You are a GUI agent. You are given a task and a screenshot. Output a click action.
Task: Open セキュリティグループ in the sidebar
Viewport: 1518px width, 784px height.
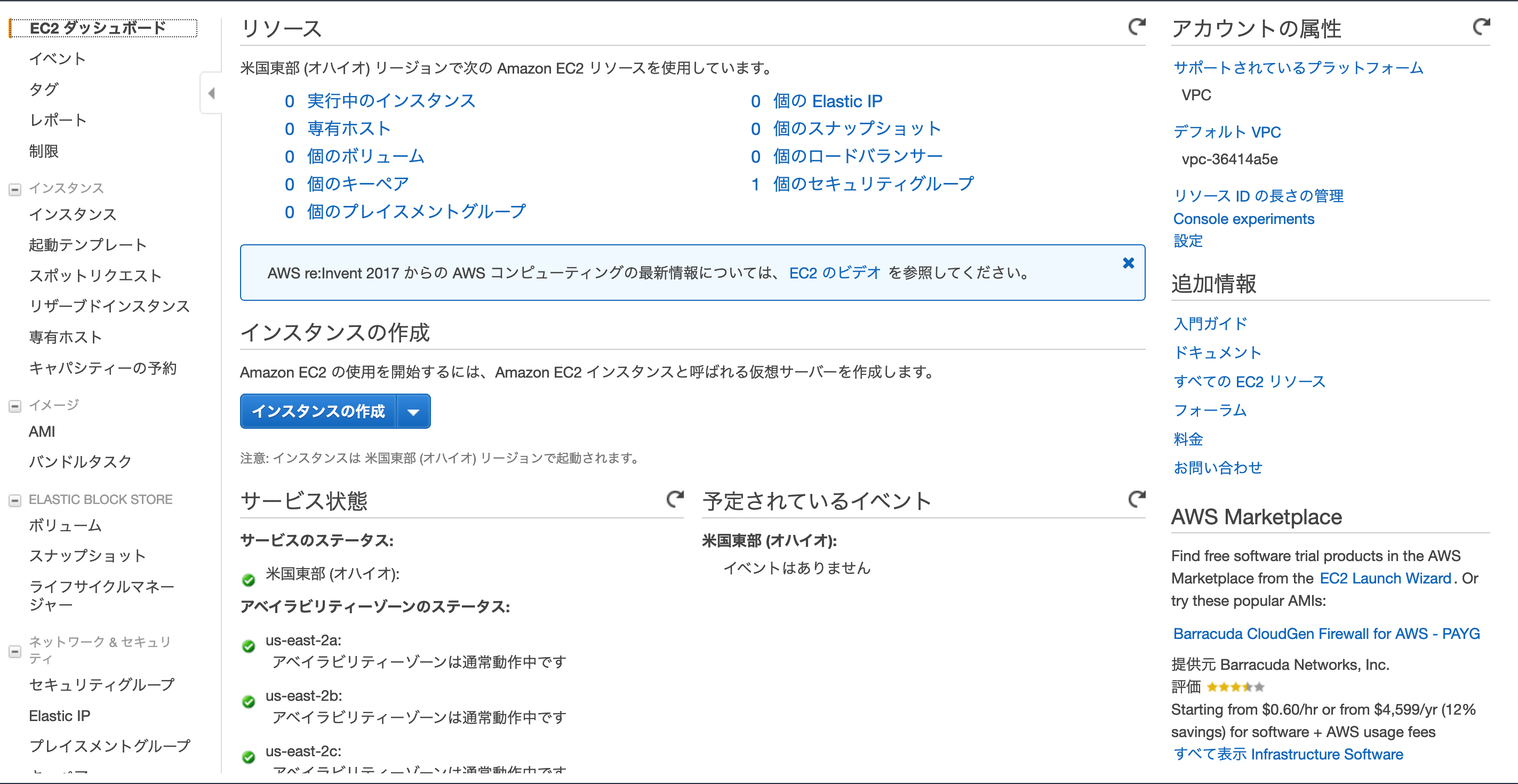point(102,684)
